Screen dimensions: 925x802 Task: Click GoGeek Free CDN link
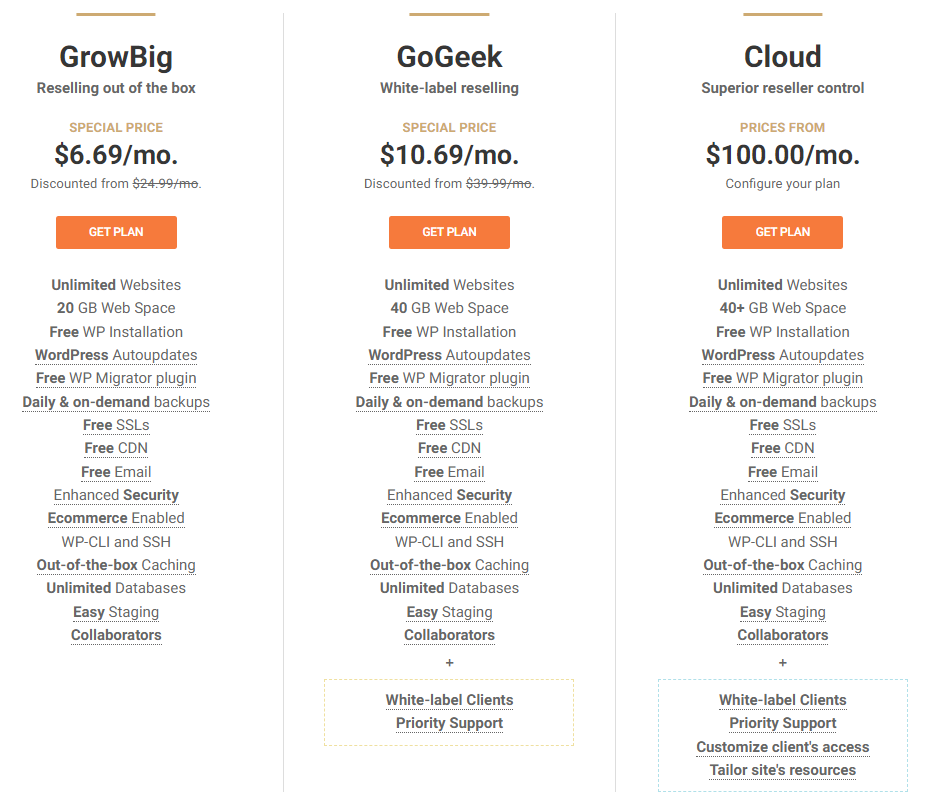449,449
